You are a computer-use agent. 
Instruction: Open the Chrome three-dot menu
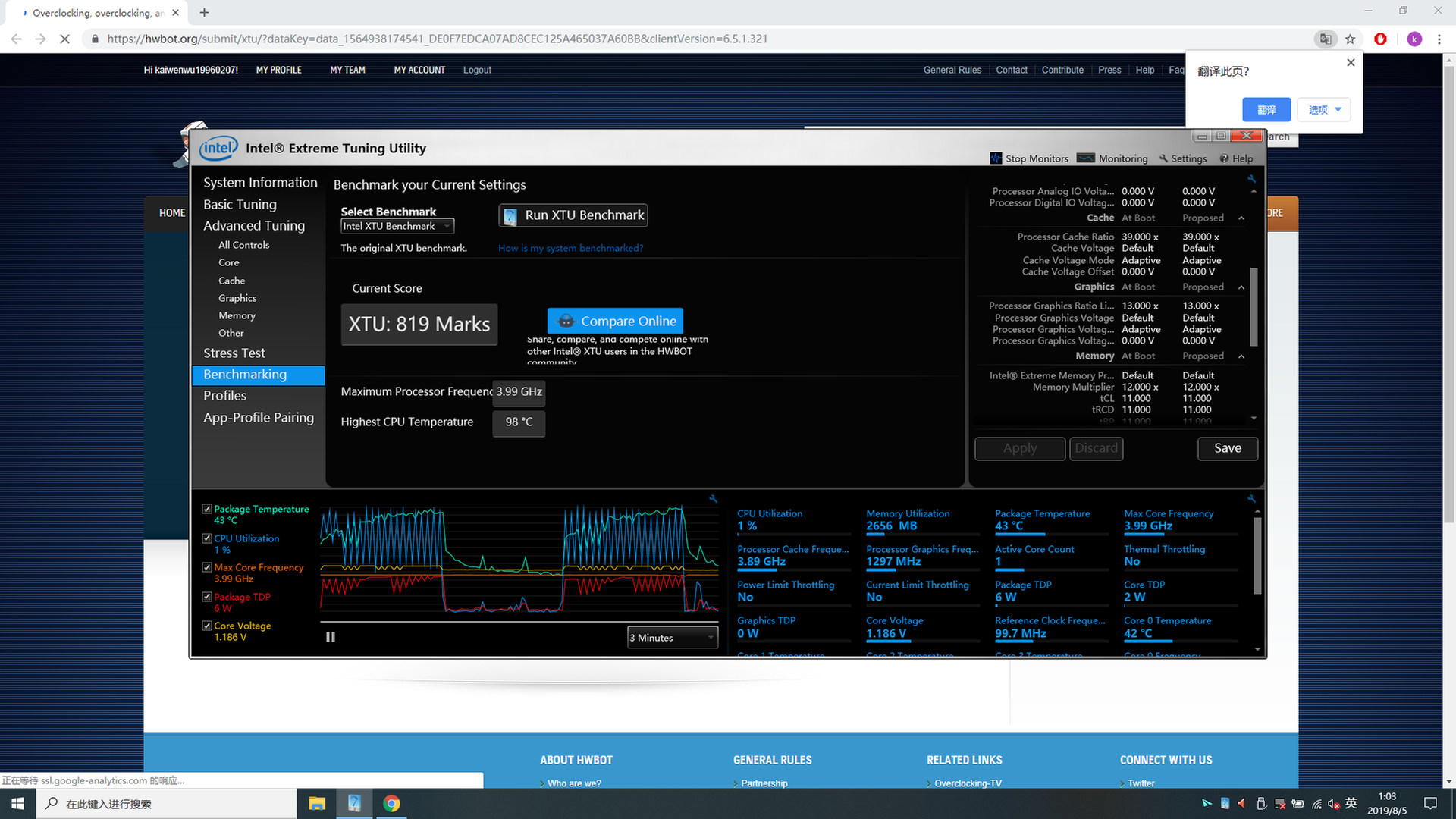tap(1439, 39)
